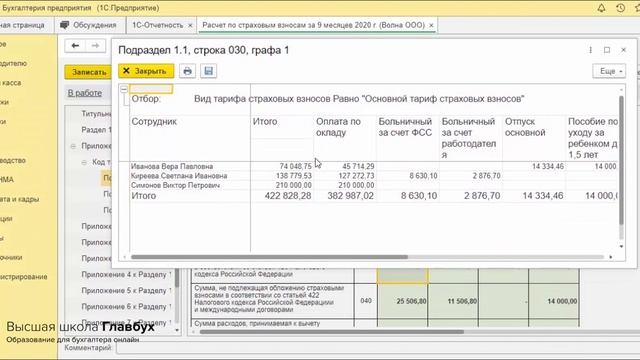Click the total value 382 987,02
640x360 pixels.
(x=351, y=196)
